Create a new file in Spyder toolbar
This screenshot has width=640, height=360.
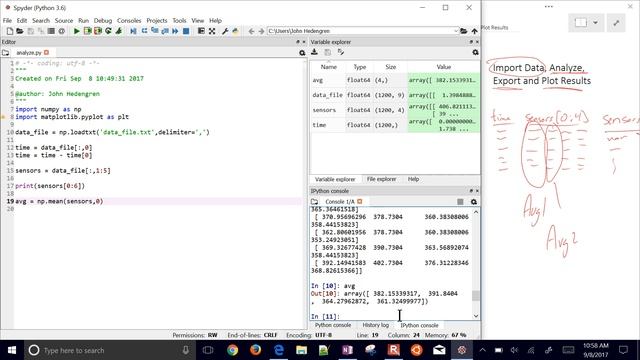click(x=10, y=31)
